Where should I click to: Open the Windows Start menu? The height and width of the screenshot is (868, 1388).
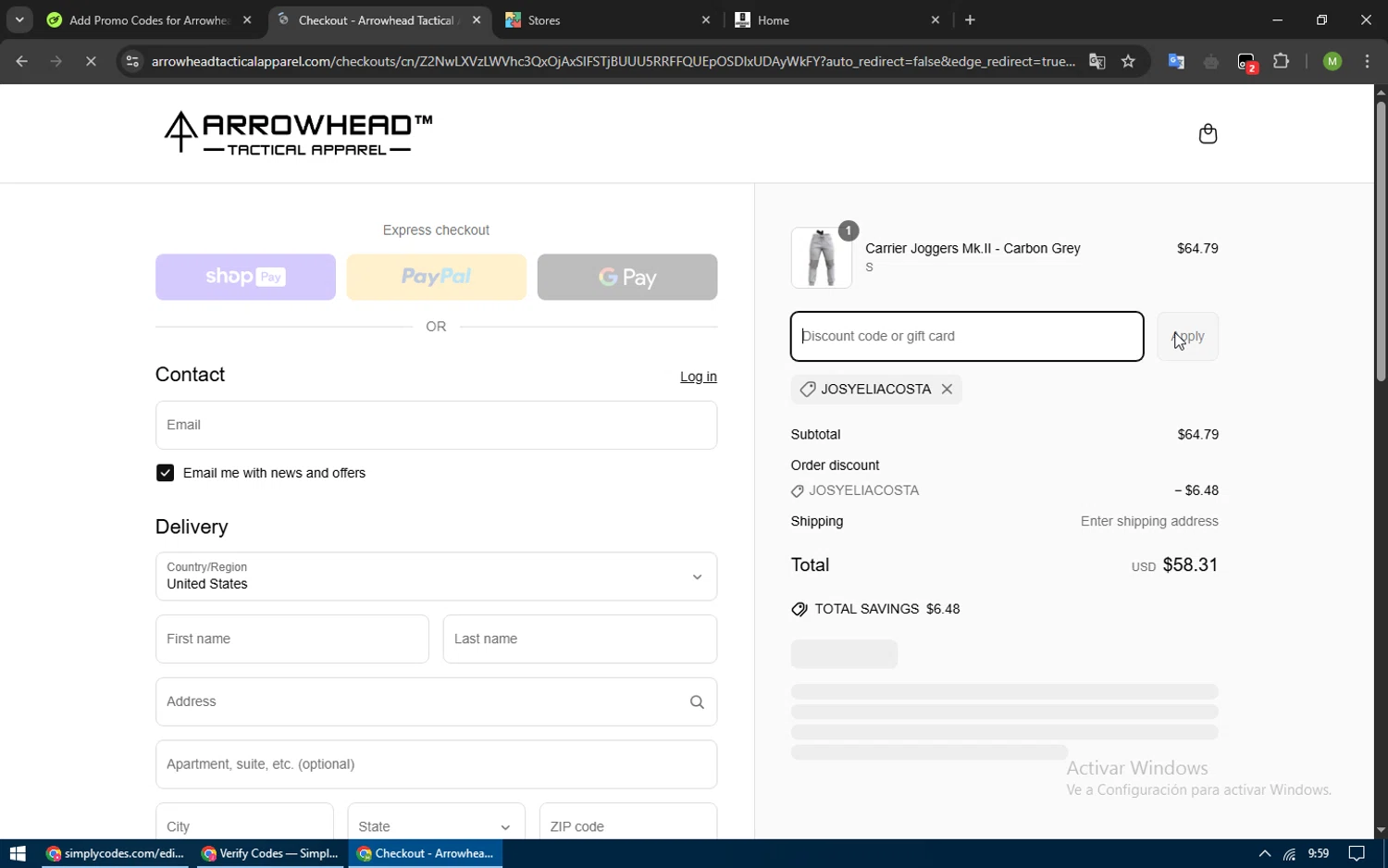[18, 854]
